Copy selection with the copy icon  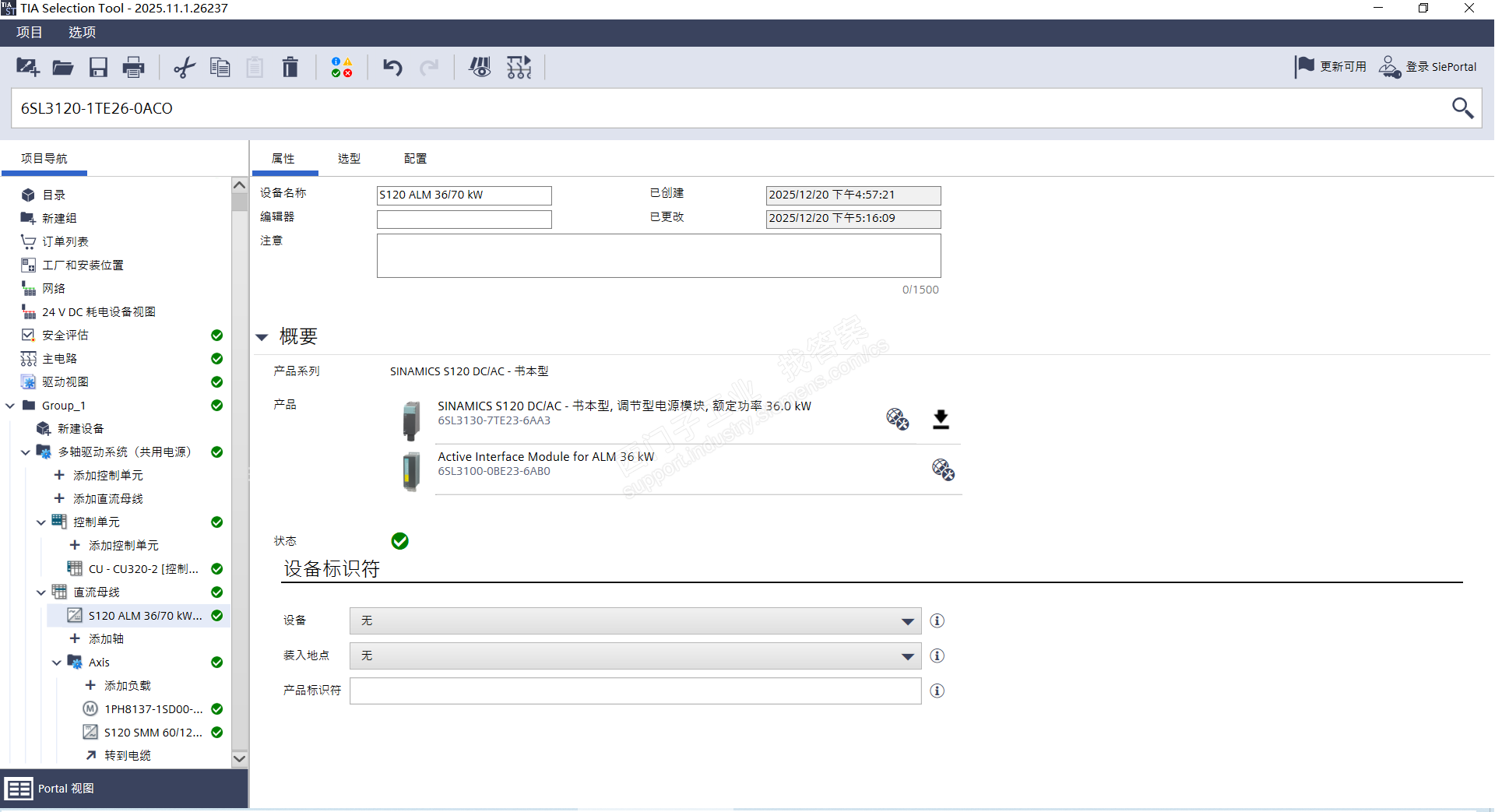[x=220, y=67]
